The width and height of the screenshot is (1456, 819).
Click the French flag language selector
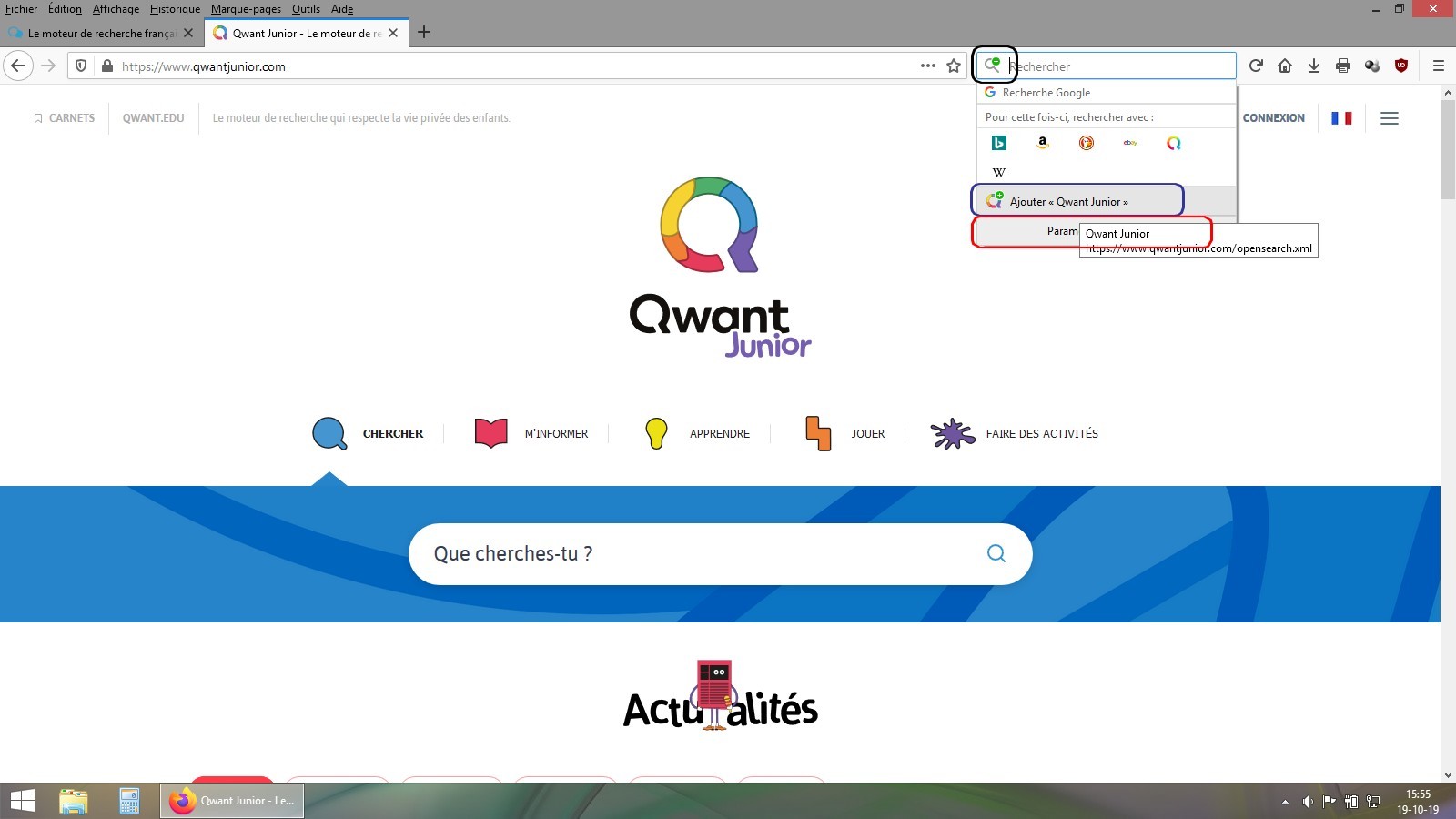(1341, 118)
